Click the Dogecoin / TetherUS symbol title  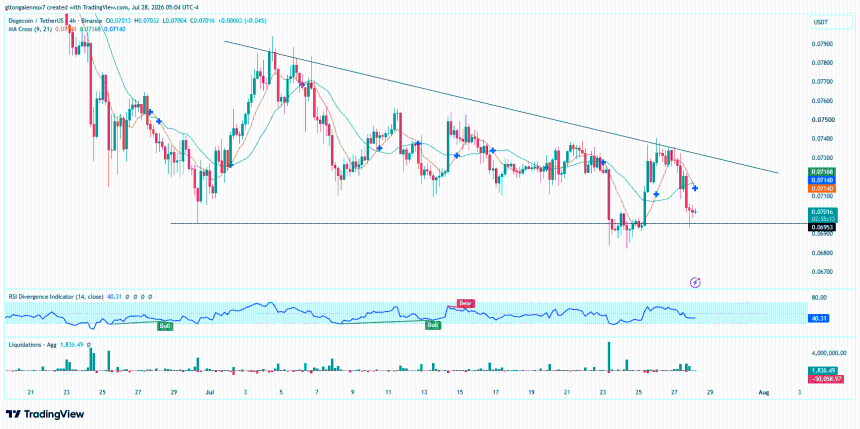tap(36, 21)
